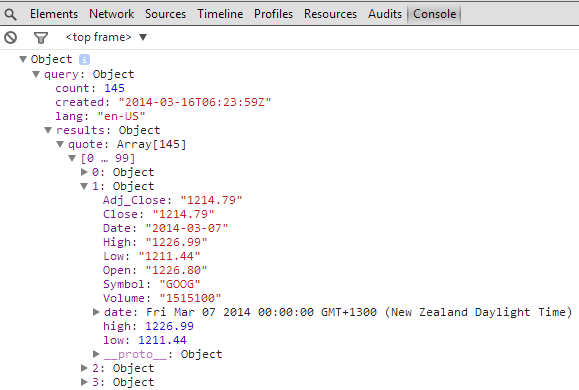Collapse the root Object node
This screenshot has width=579, height=390.
(23, 59)
